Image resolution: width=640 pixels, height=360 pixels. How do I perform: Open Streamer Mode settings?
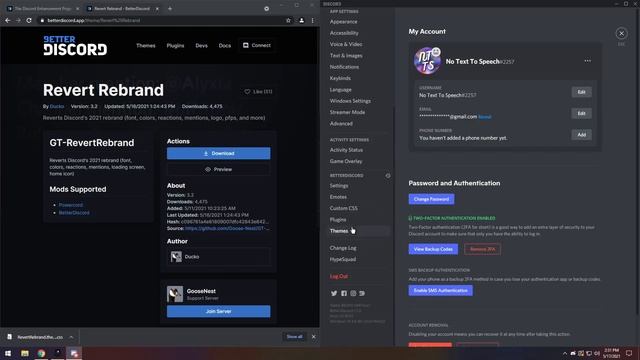tap(347, 112)
